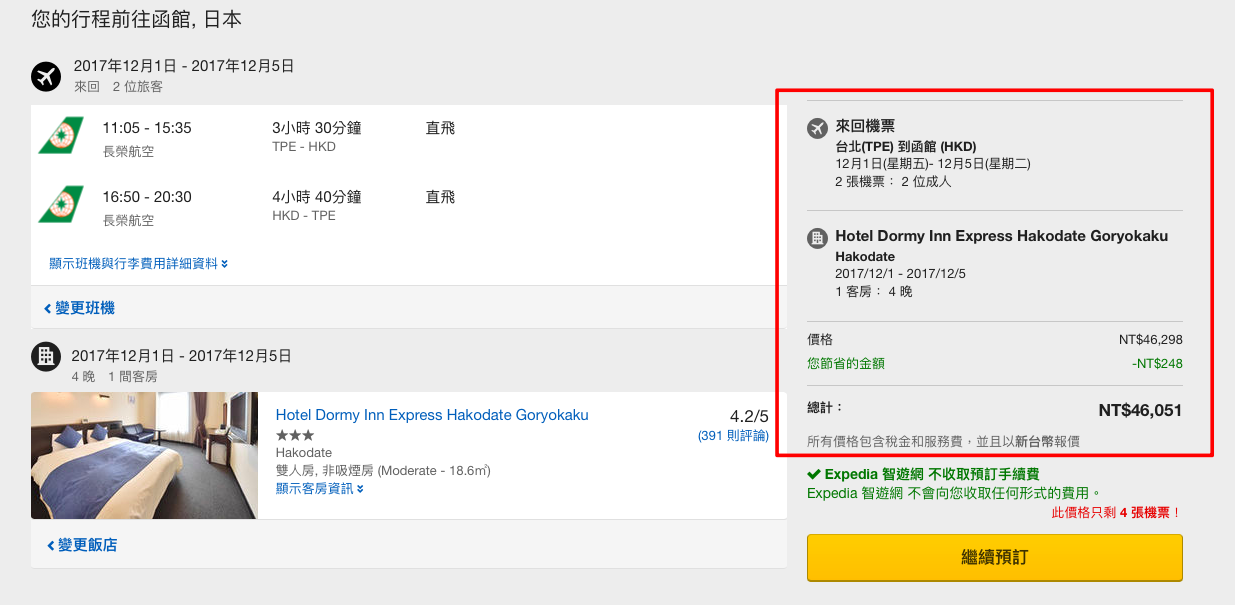This screenshot has width=1235, height=605.
Task: Click green checkmark beside Expedia 不收取預訂手續費
Action: point(814,474)
